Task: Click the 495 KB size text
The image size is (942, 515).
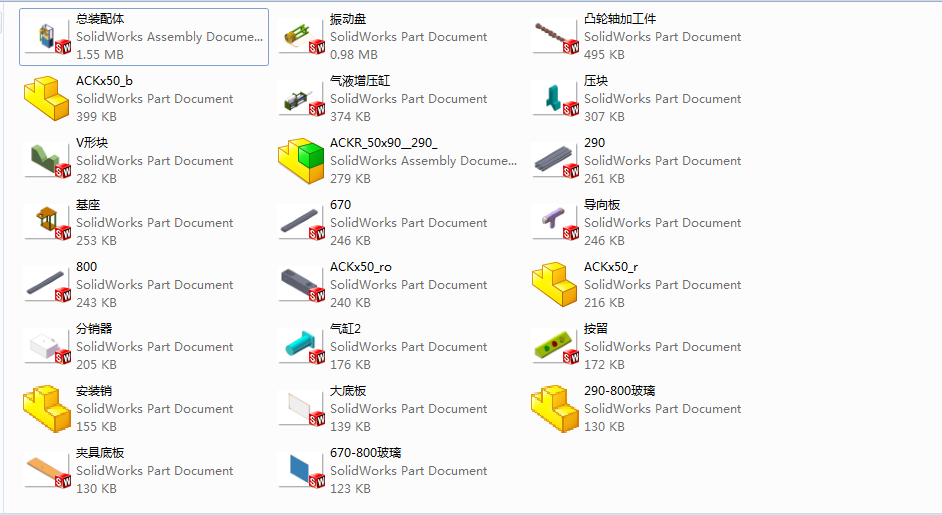Action: 604,55
